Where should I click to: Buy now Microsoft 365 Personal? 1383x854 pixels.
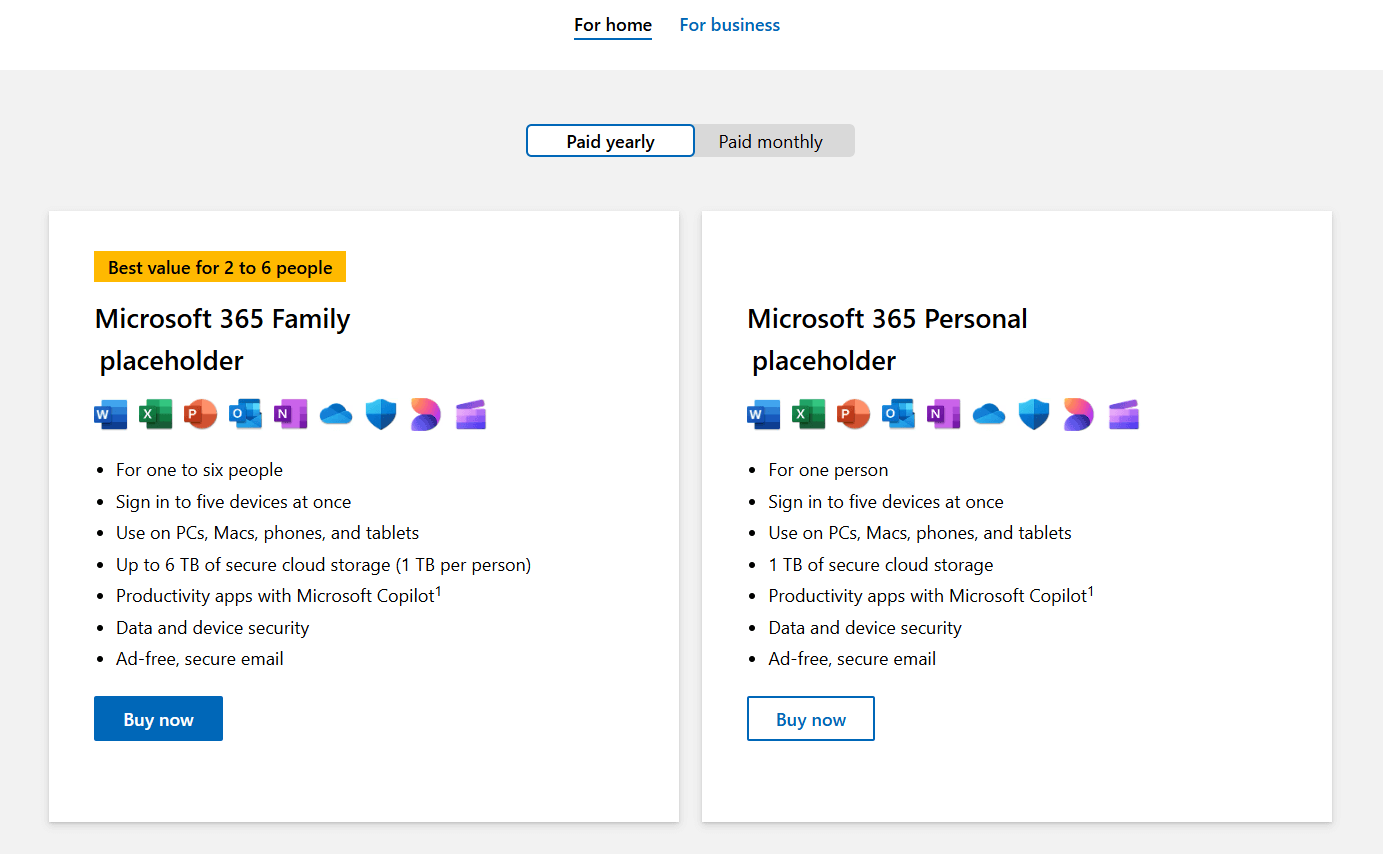click(811, 719)
